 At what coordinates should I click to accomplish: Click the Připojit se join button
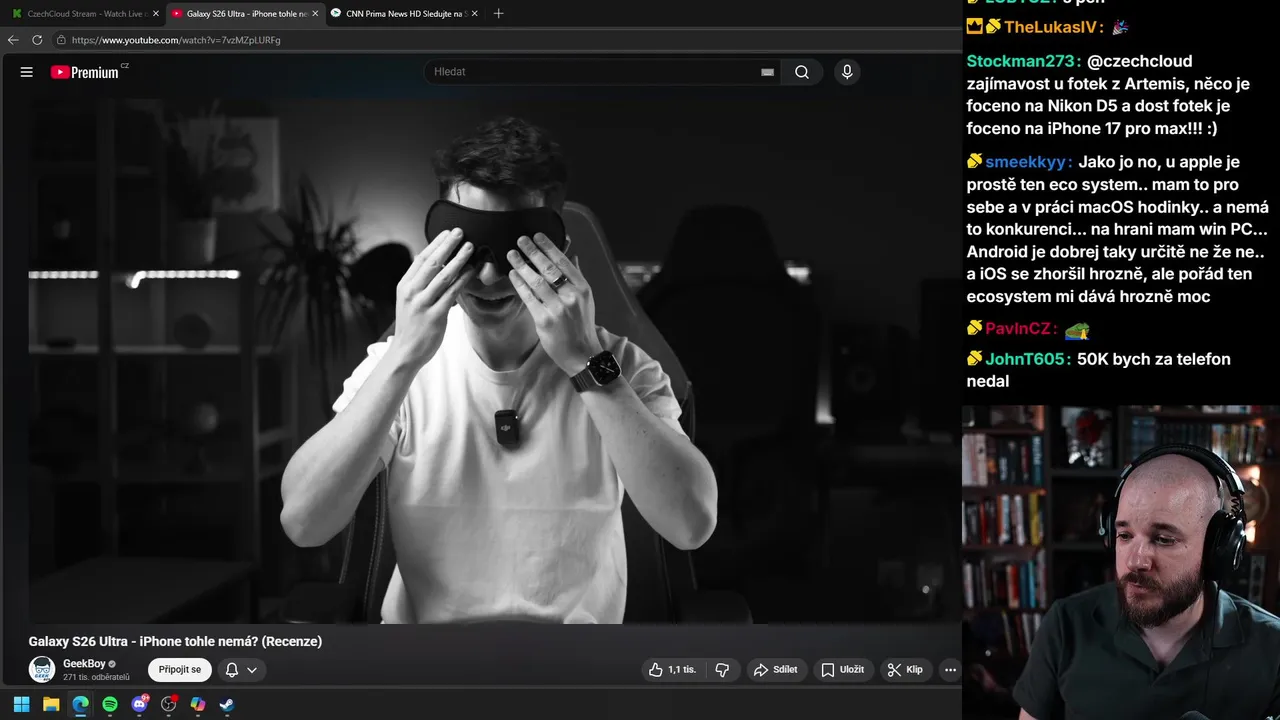coord(180,669)
